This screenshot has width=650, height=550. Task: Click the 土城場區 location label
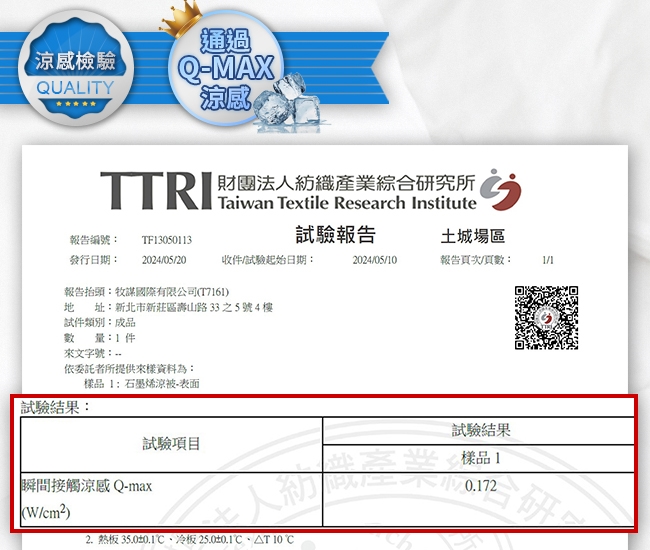click(x=473, y=237)
